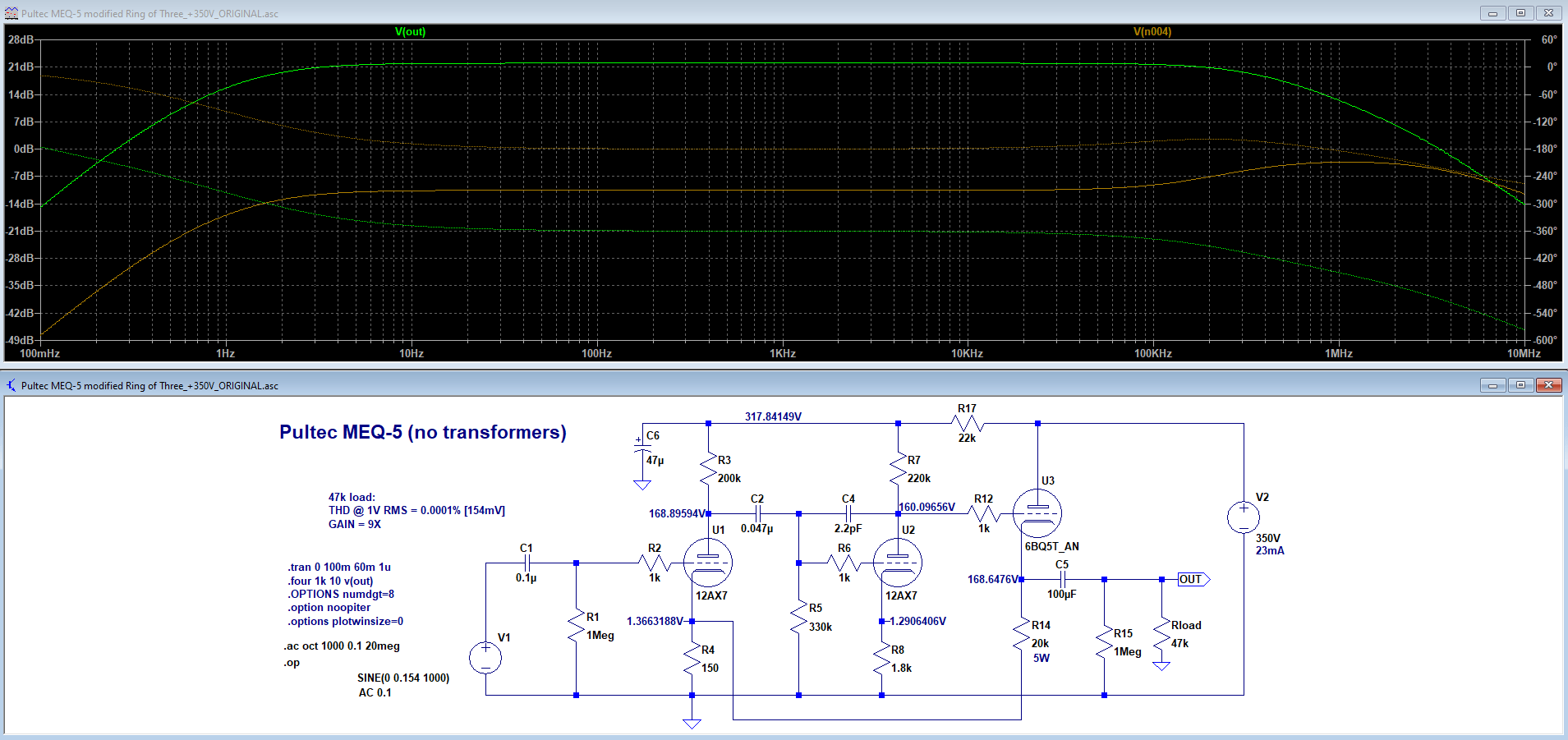Click resistor R7 220k symbol
Screen dimensions: 1568x740
pos(898,470)
